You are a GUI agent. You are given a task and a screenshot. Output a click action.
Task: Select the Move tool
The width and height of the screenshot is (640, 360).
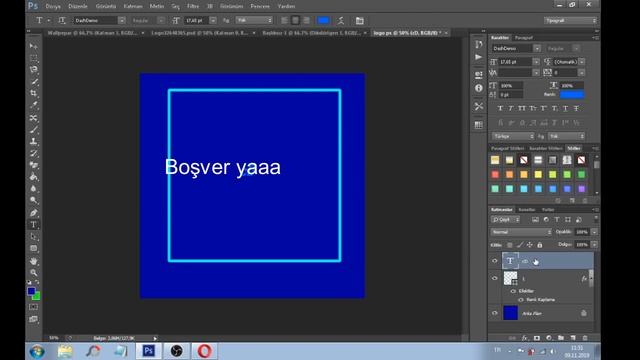33,46
